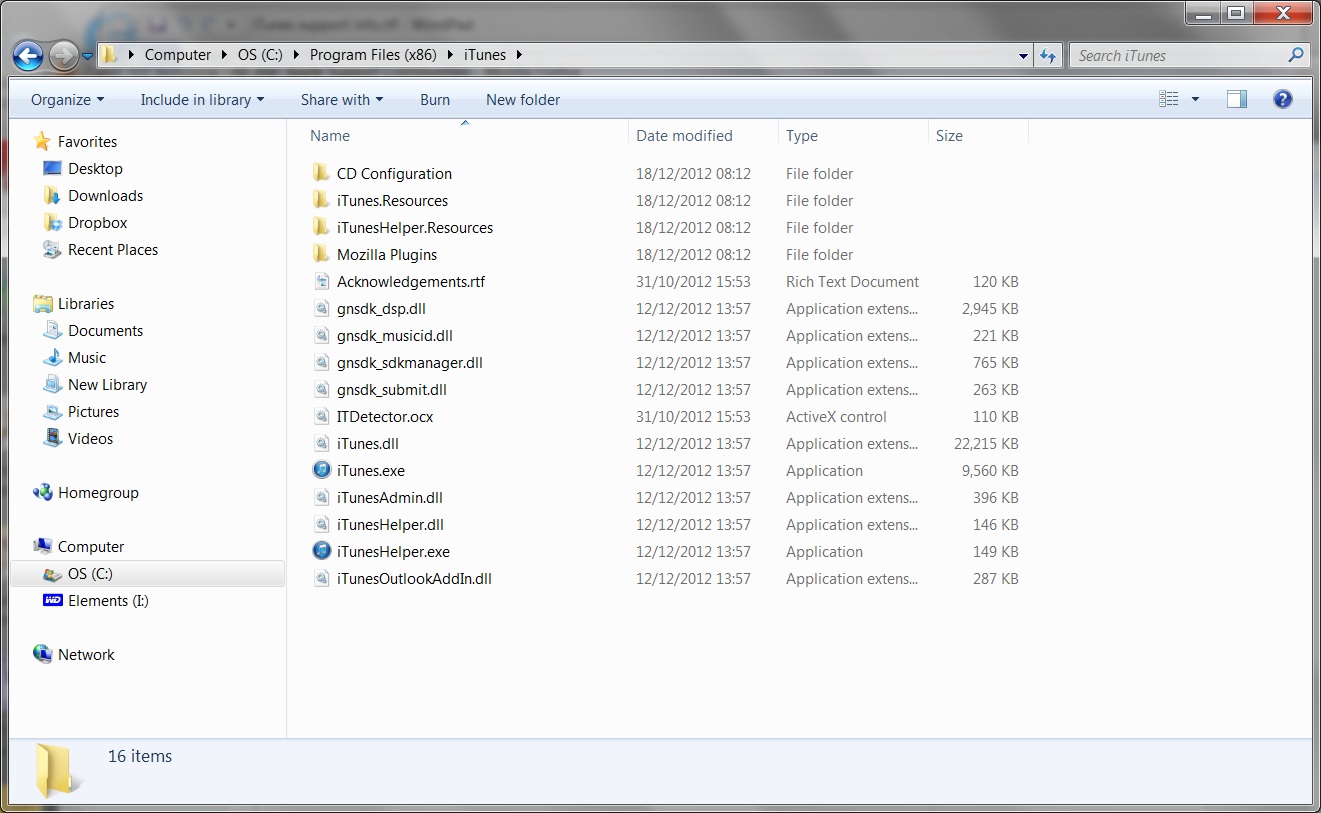
Task: Click the Burn toolbar button
Action: tap(435, 100)
